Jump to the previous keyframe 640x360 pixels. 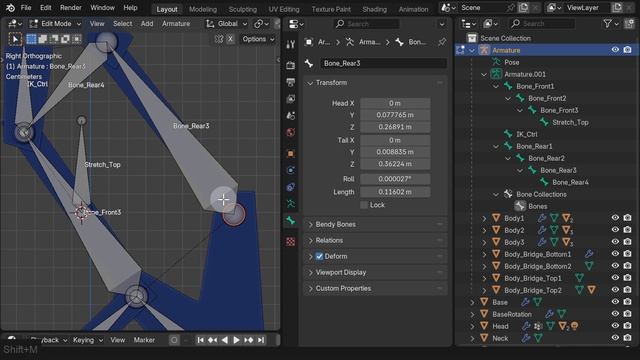tap(212, 340)
